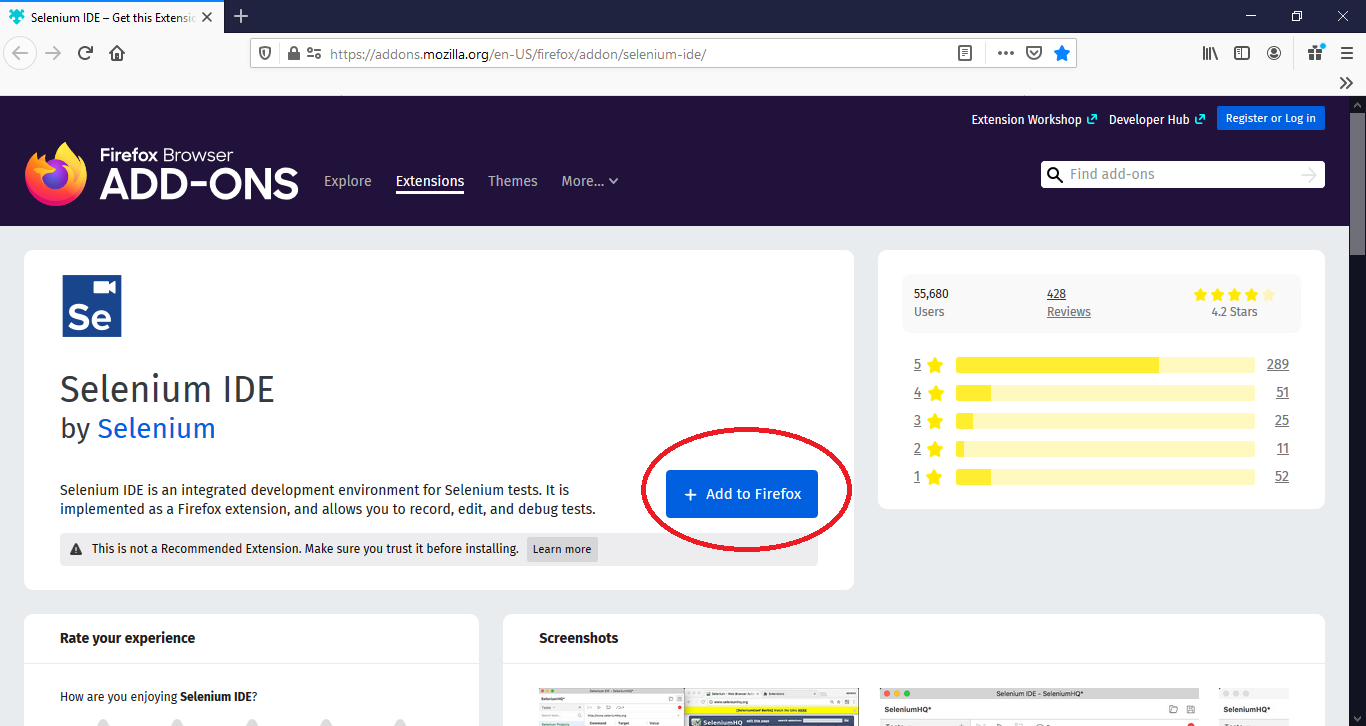
Task: Open the 11 two-star review count
Action: click(x=1282, y=449)
